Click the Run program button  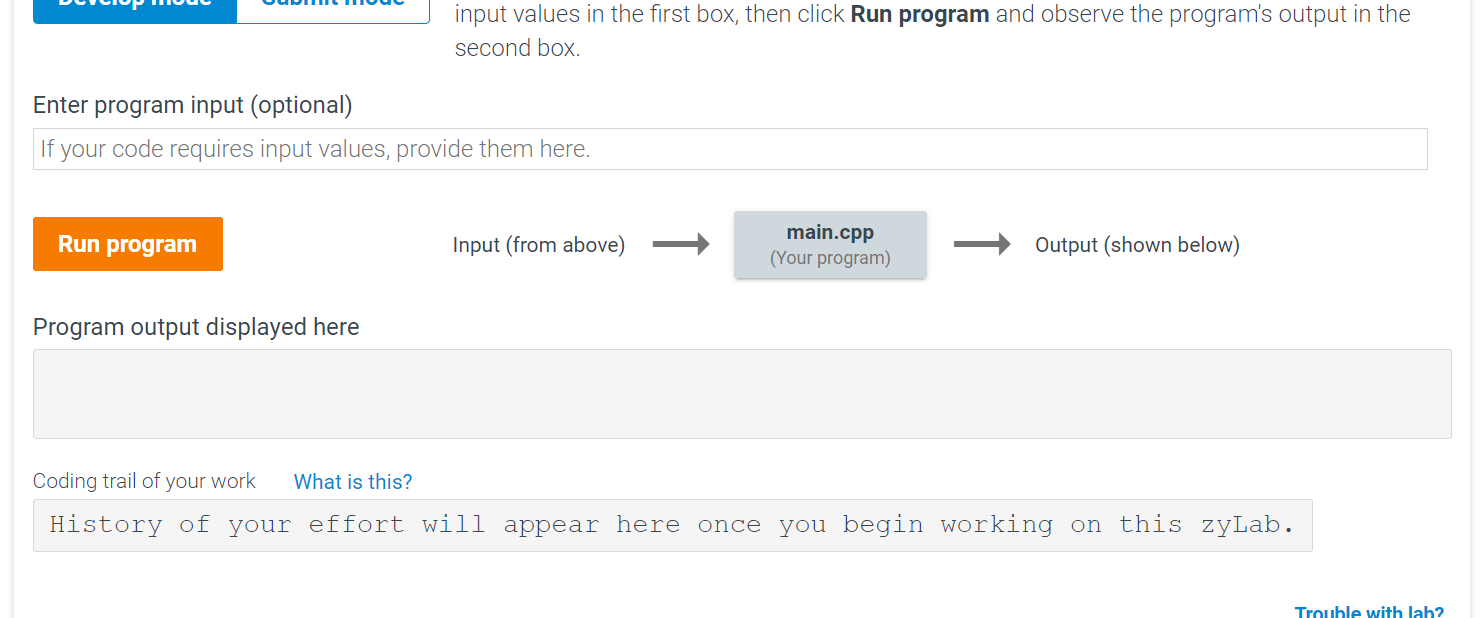tap(127, 243)
